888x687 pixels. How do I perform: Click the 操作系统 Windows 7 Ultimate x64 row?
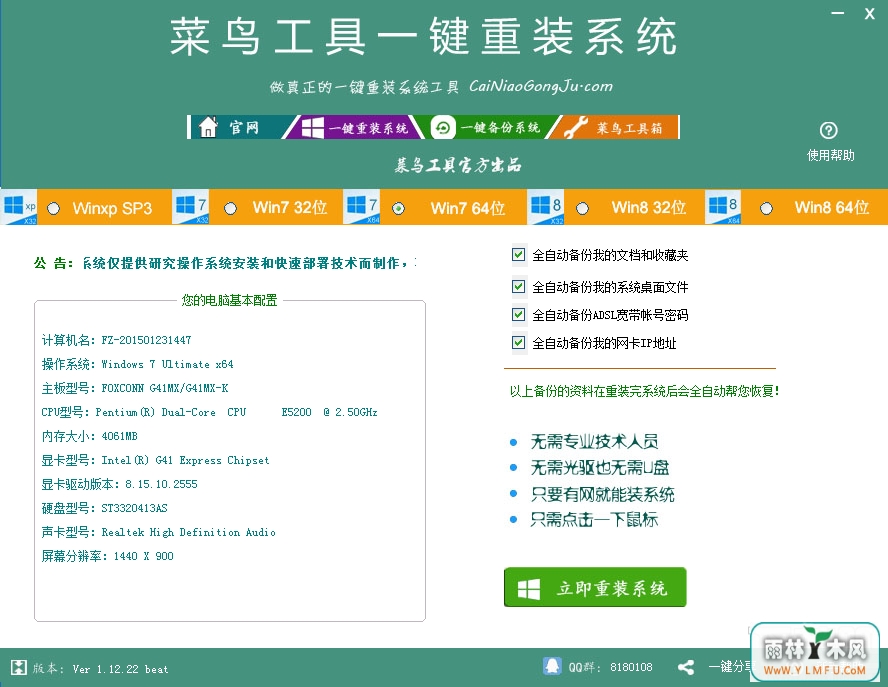(x=137, y=364)
